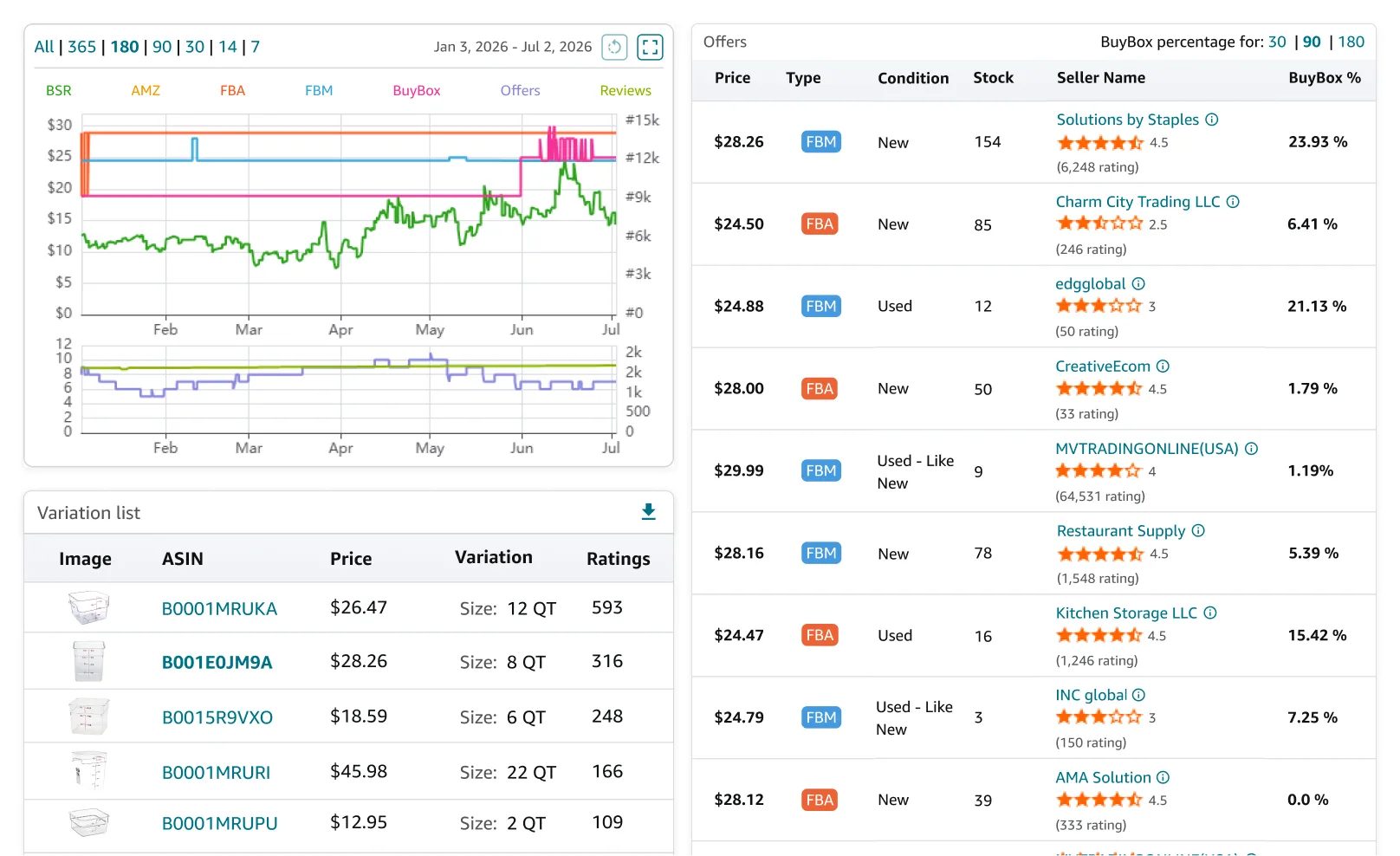The image size is (1400, 856).
Task: Open ASIN B0015R9VXO variation
Action: pyautogui.click(x=217, y=717)
